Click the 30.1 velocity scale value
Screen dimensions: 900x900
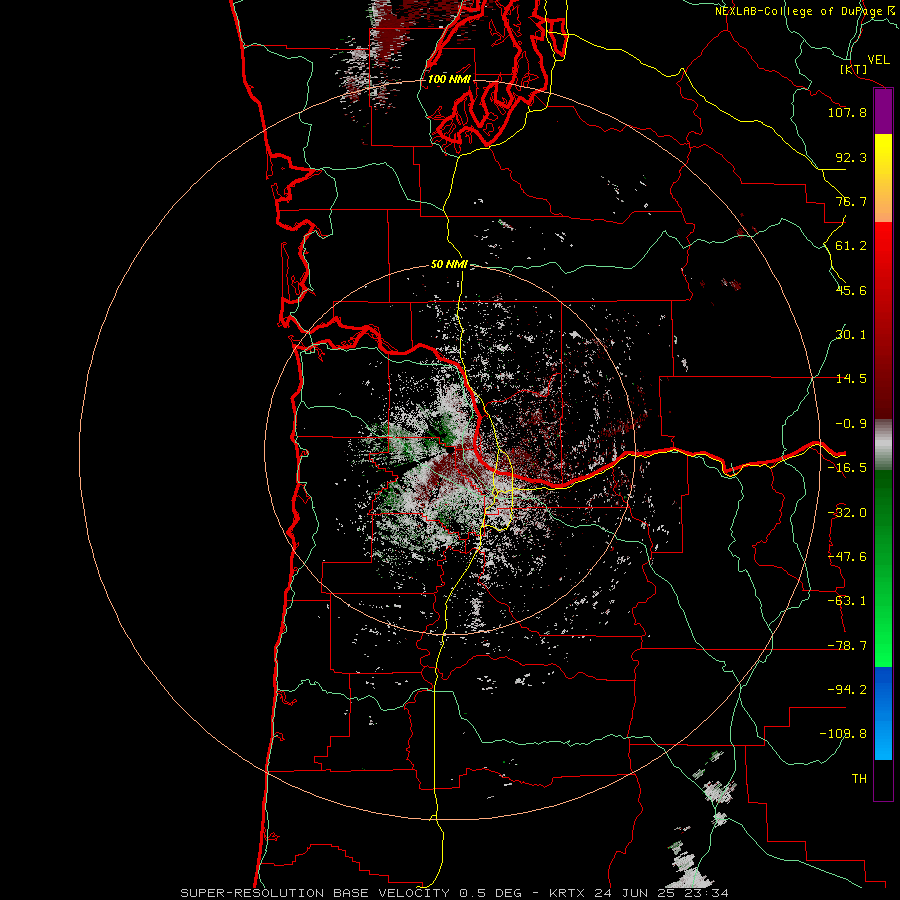point(851,335)
